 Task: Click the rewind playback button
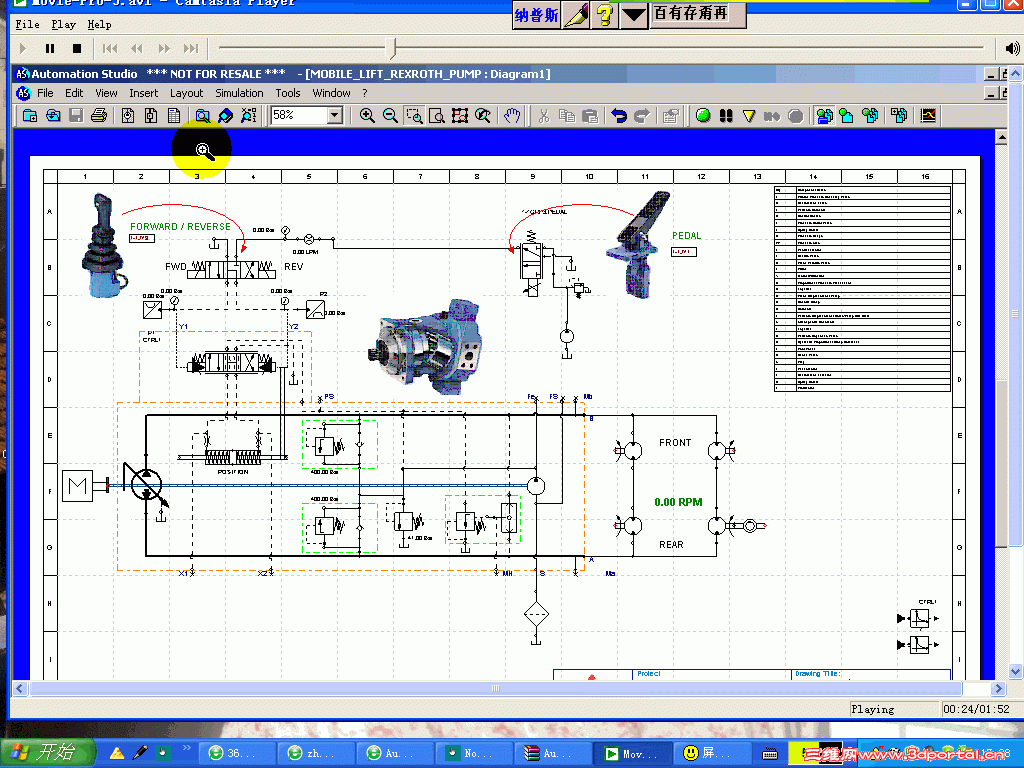[x=136, y=48]
